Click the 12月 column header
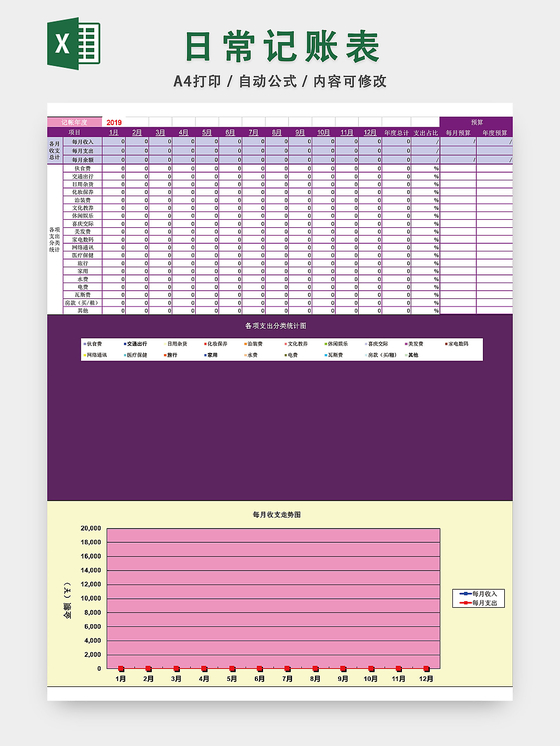The height and width of the screenshot is (746, 560). (370, 132)
